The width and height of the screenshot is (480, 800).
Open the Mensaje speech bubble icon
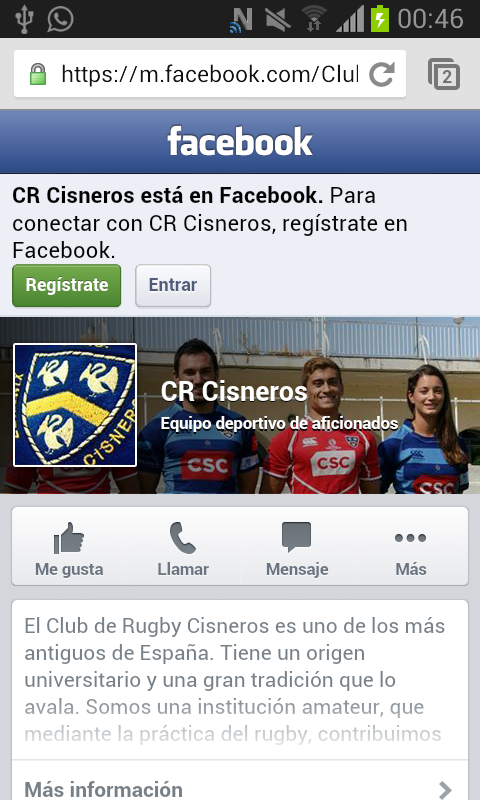point(296,537)
